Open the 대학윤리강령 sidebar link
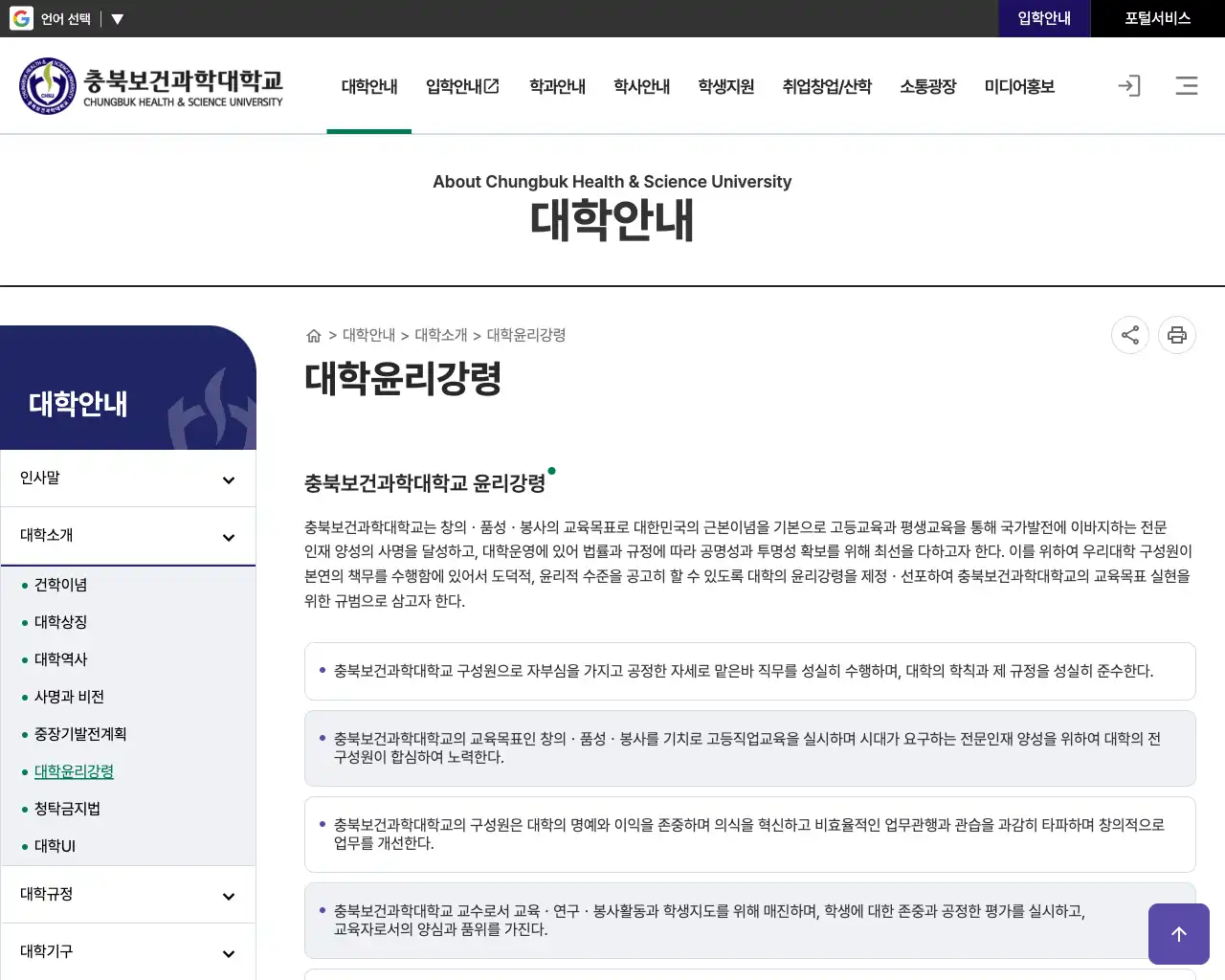 (74, 771)
